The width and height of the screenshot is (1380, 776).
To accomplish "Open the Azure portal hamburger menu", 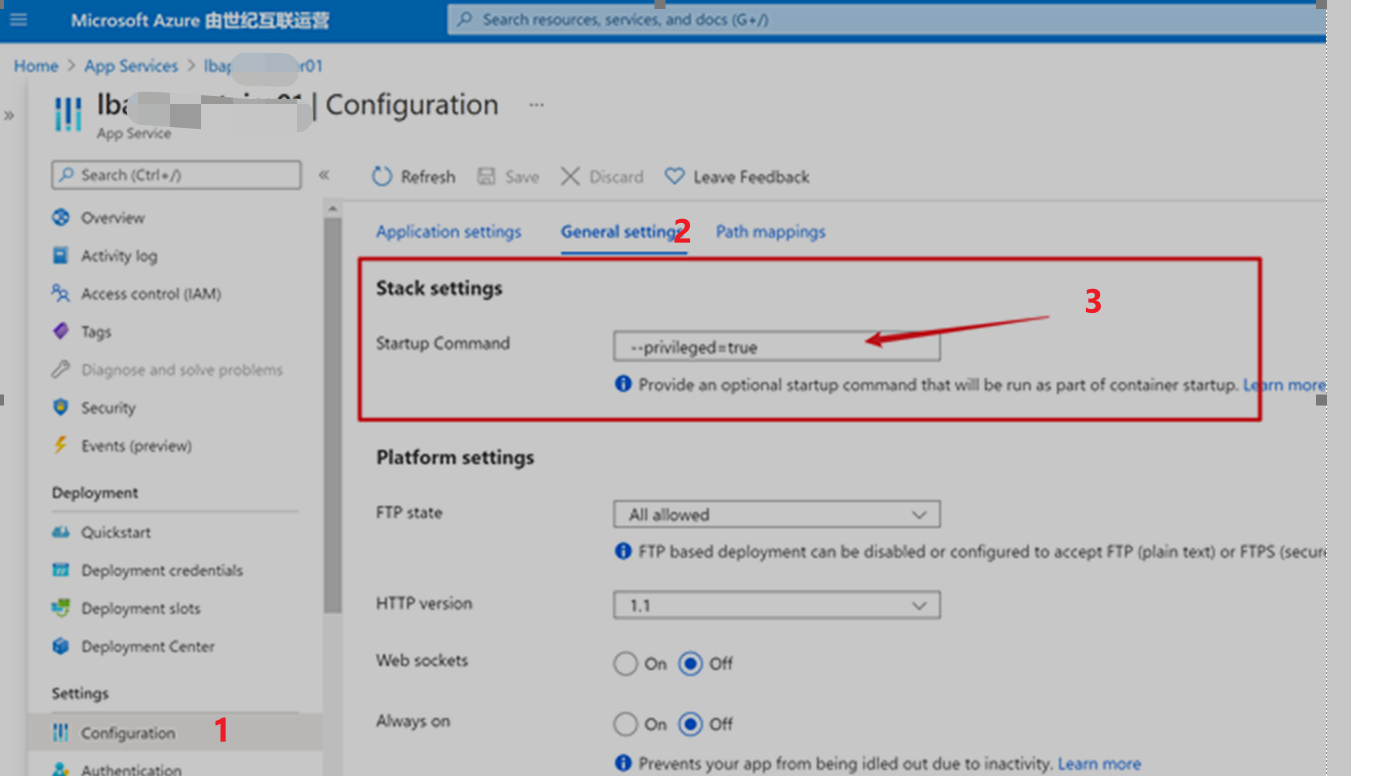I will 18,20.
